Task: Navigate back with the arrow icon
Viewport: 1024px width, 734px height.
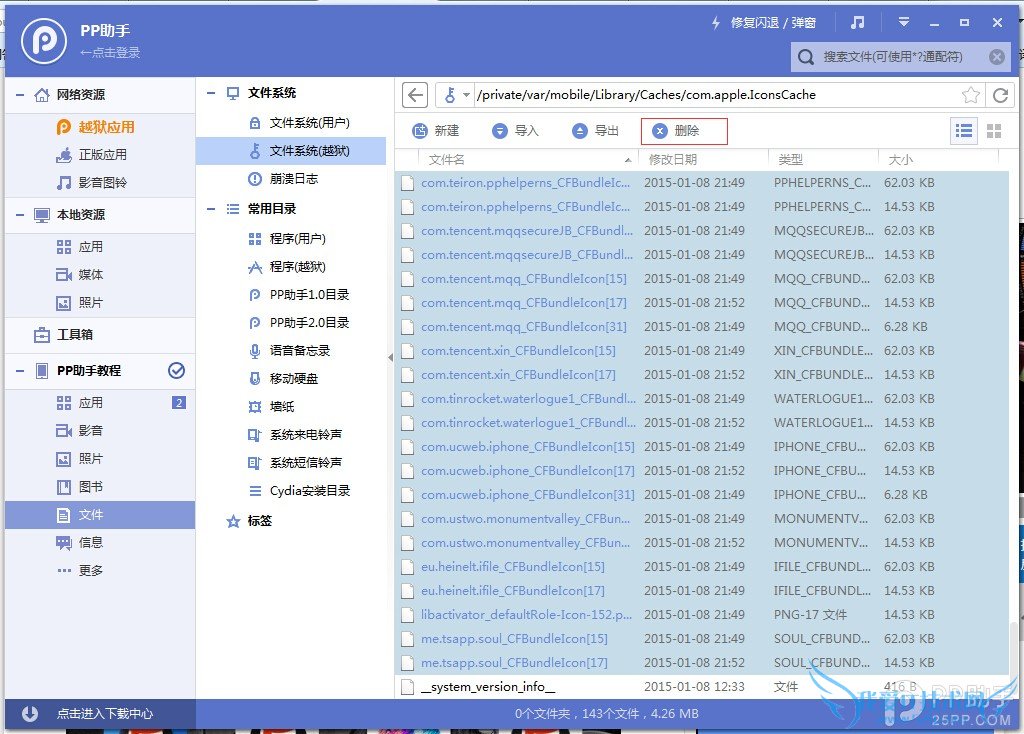Action: point(415,94)
